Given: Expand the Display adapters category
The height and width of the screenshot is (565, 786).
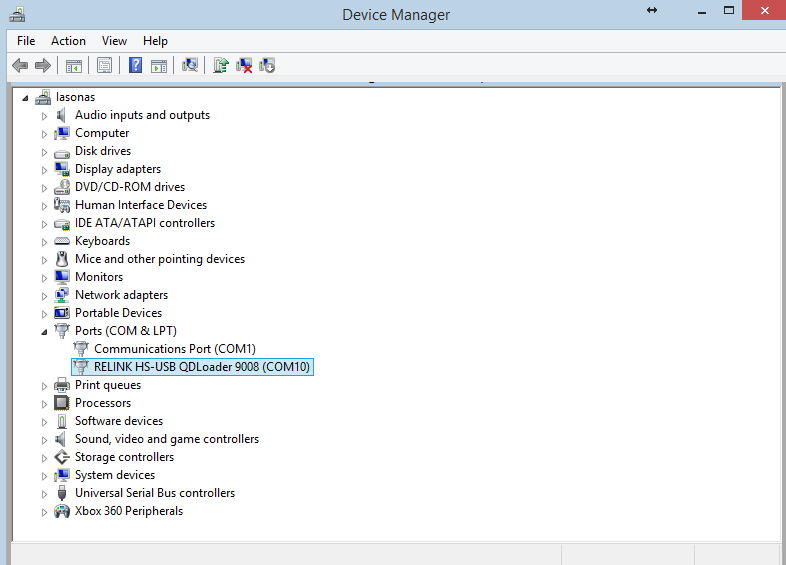Looking at the screenshot, I should pyautogui.click(x=44, y=170).
